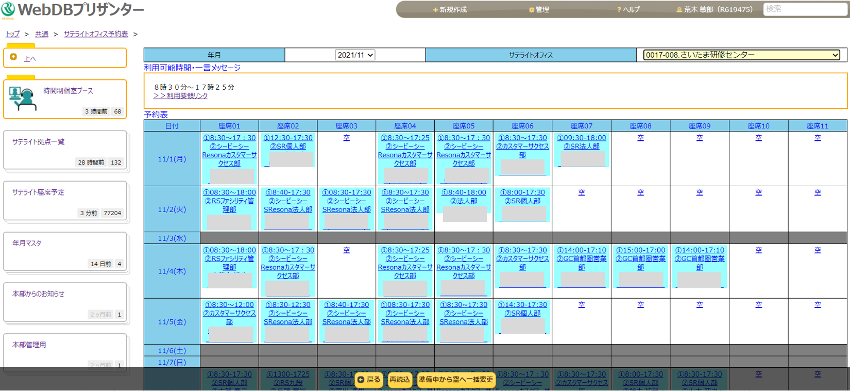The image size is (850, 392).
Task: Expand the さいたま研修センター satellite office dropdown
Action: coord(741,55)
